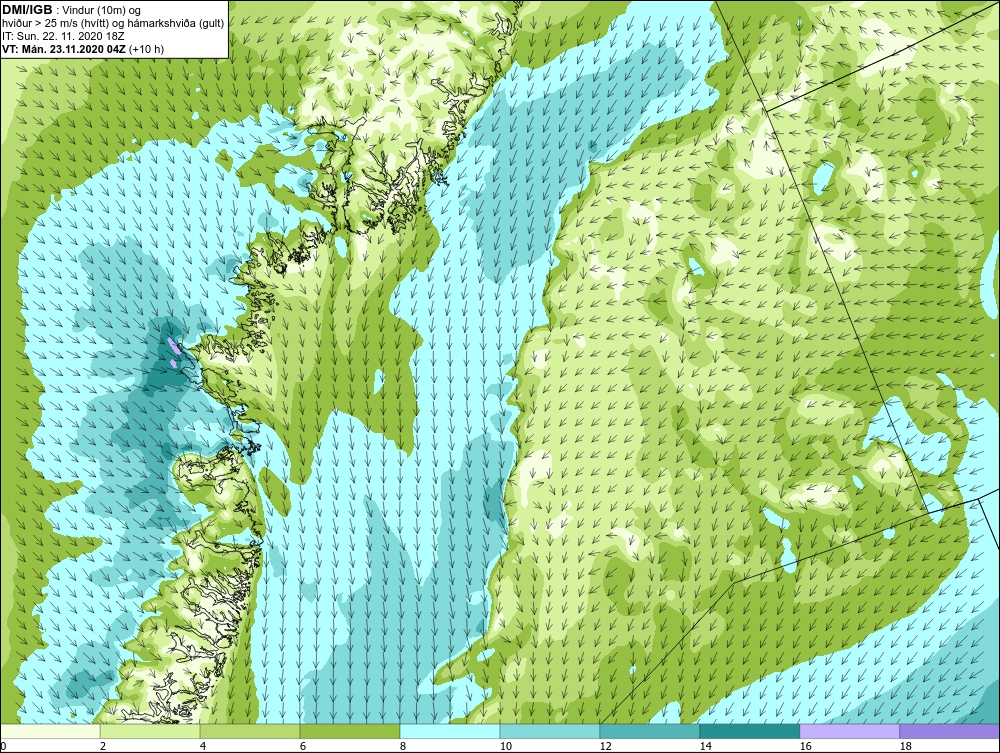
Task: Click the legend scale label '12'
Action: tap(605, 746)
